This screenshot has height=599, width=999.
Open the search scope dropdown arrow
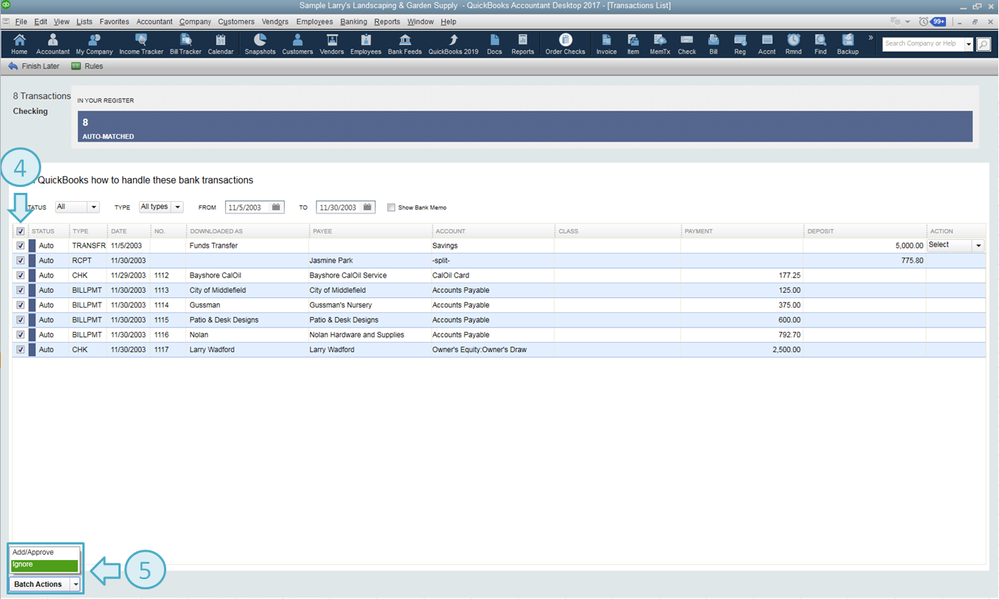(968, 44)
